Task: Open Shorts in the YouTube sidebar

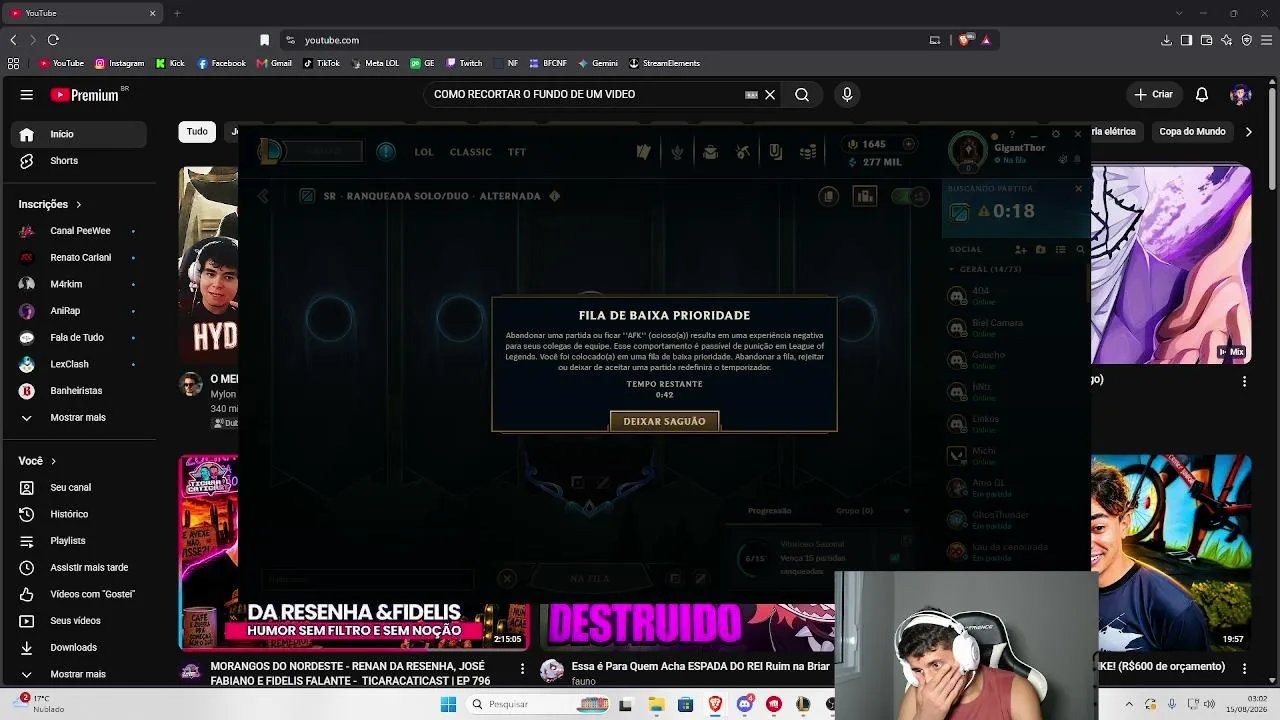Action: pos(79,161)
